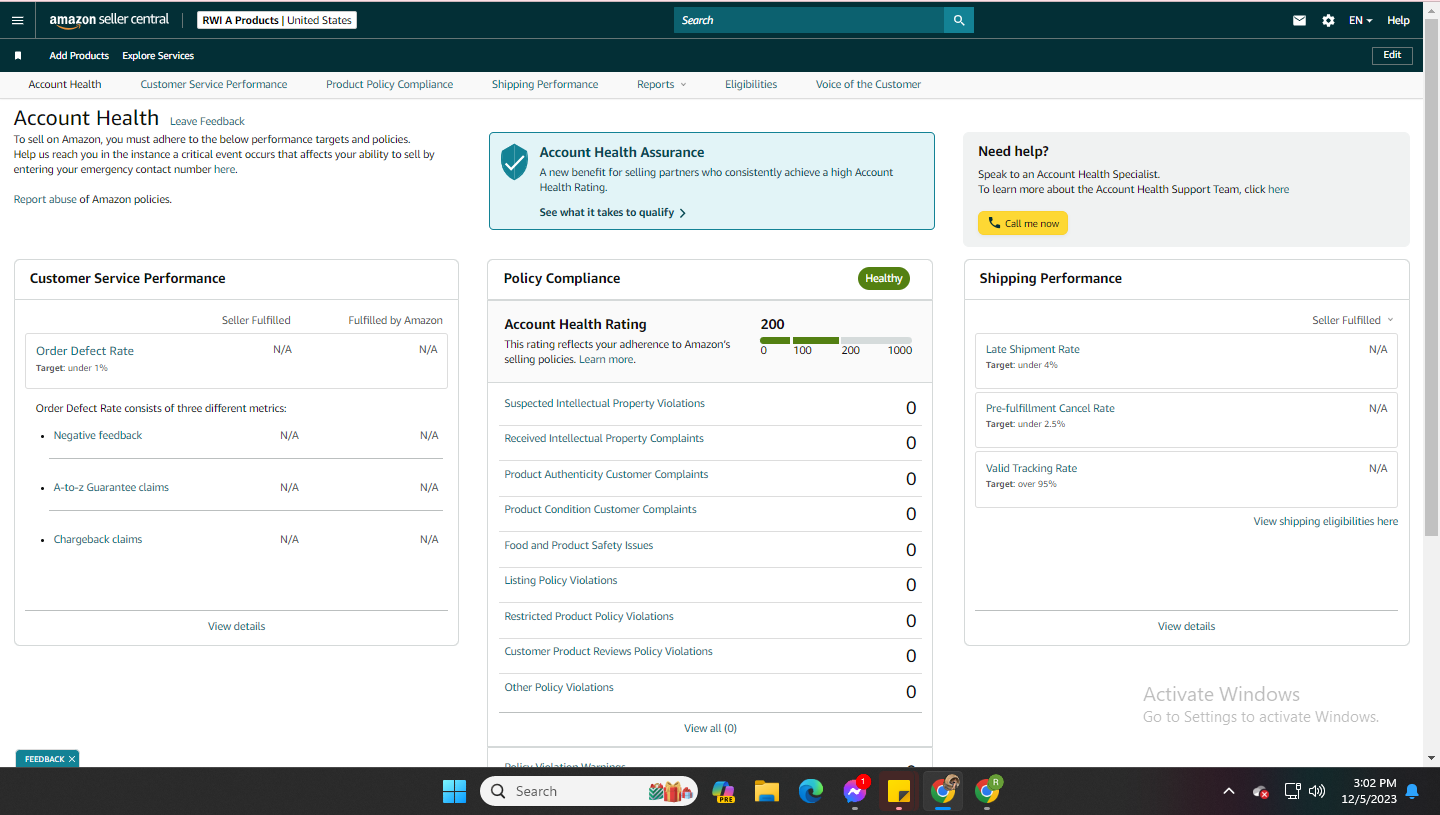1440x815 pixels.
Task: Open the Windows Start menu
Action: click(454, 791)
